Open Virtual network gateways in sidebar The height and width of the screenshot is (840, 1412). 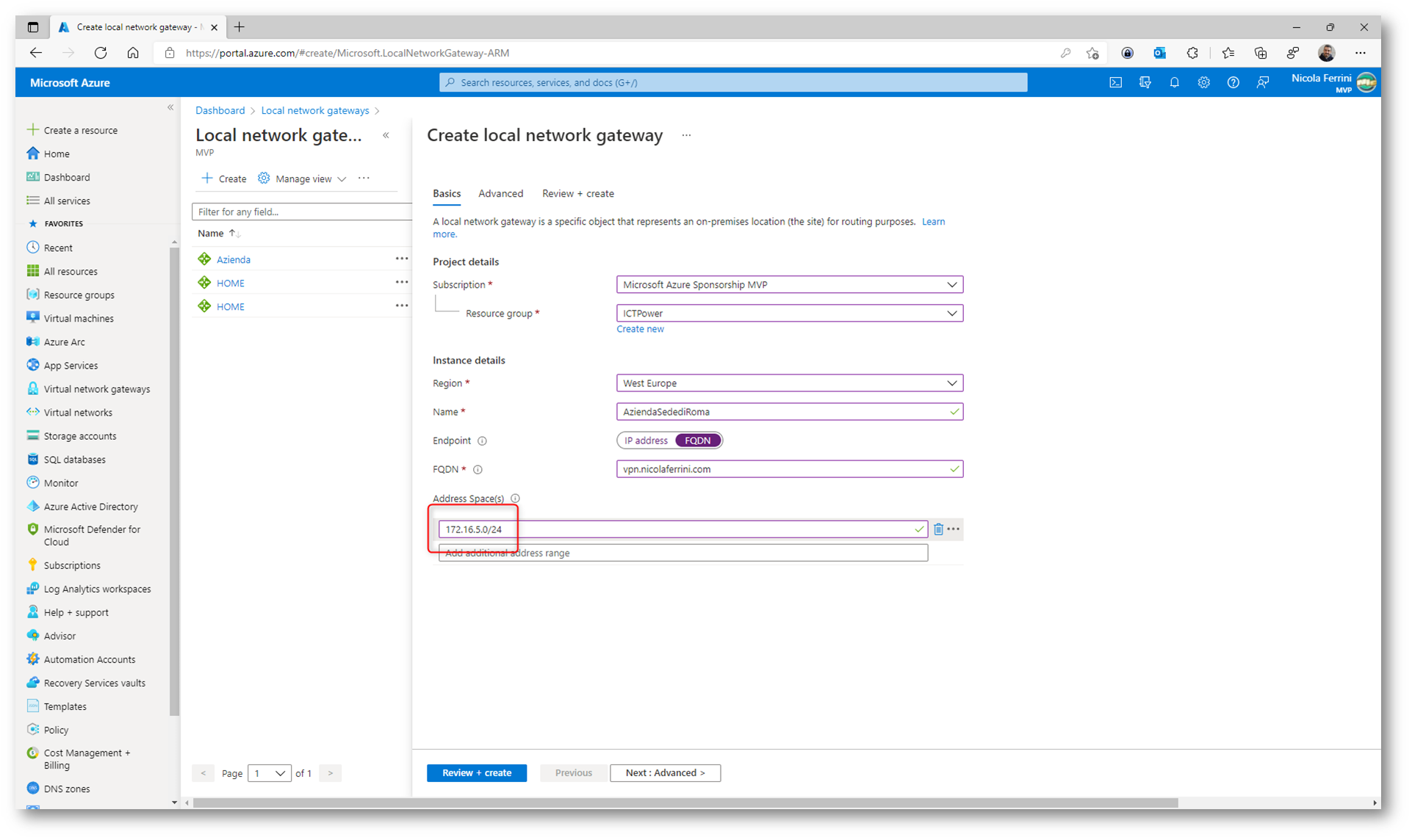coord(96,389)
